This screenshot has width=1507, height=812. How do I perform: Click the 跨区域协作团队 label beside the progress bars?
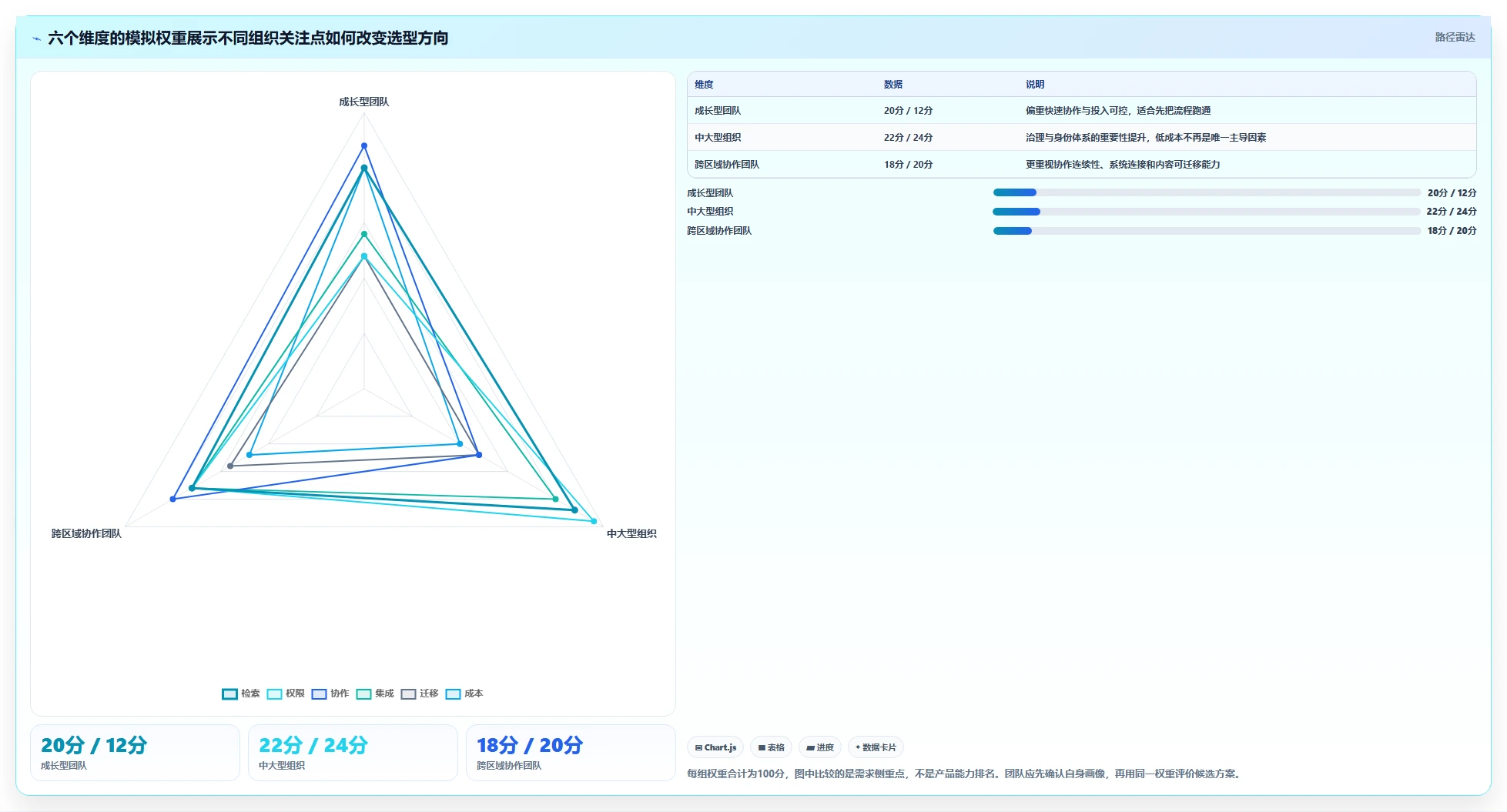point(719,231)
